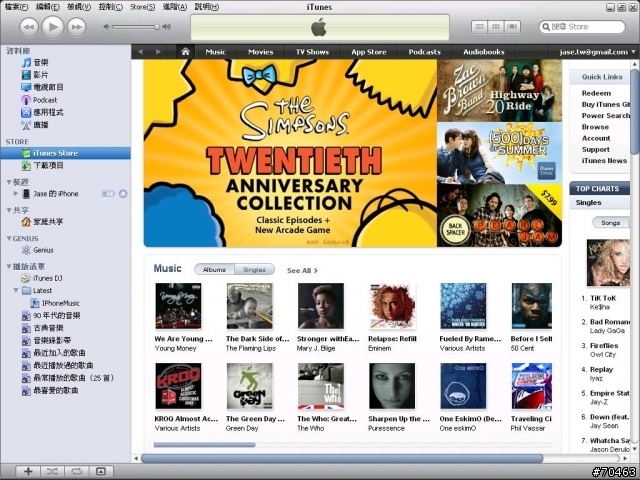This screenshot has height=480, width=640.
Task: Collapse the 播放清單 playlists section
Action: [9, 267]
